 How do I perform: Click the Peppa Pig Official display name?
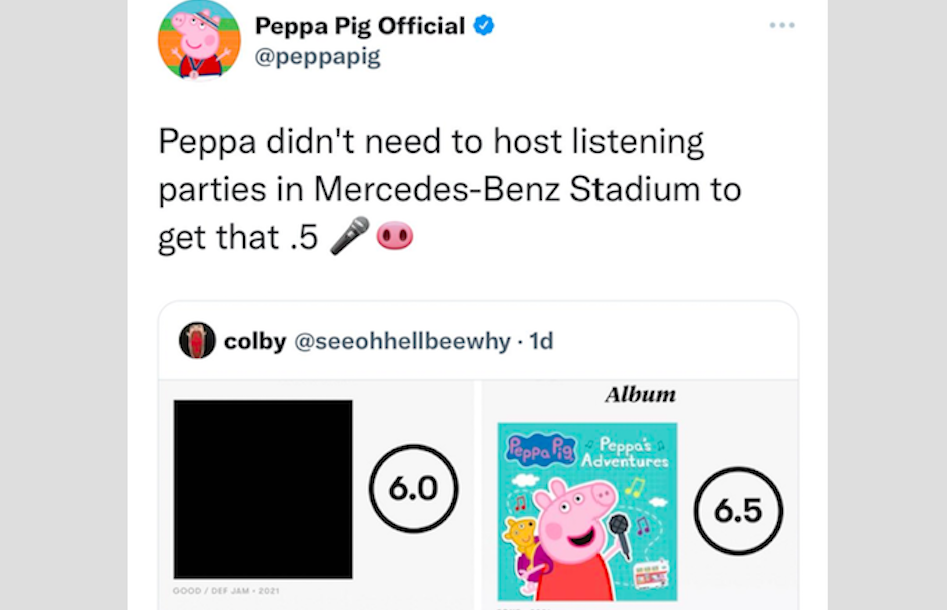point(360,26)
